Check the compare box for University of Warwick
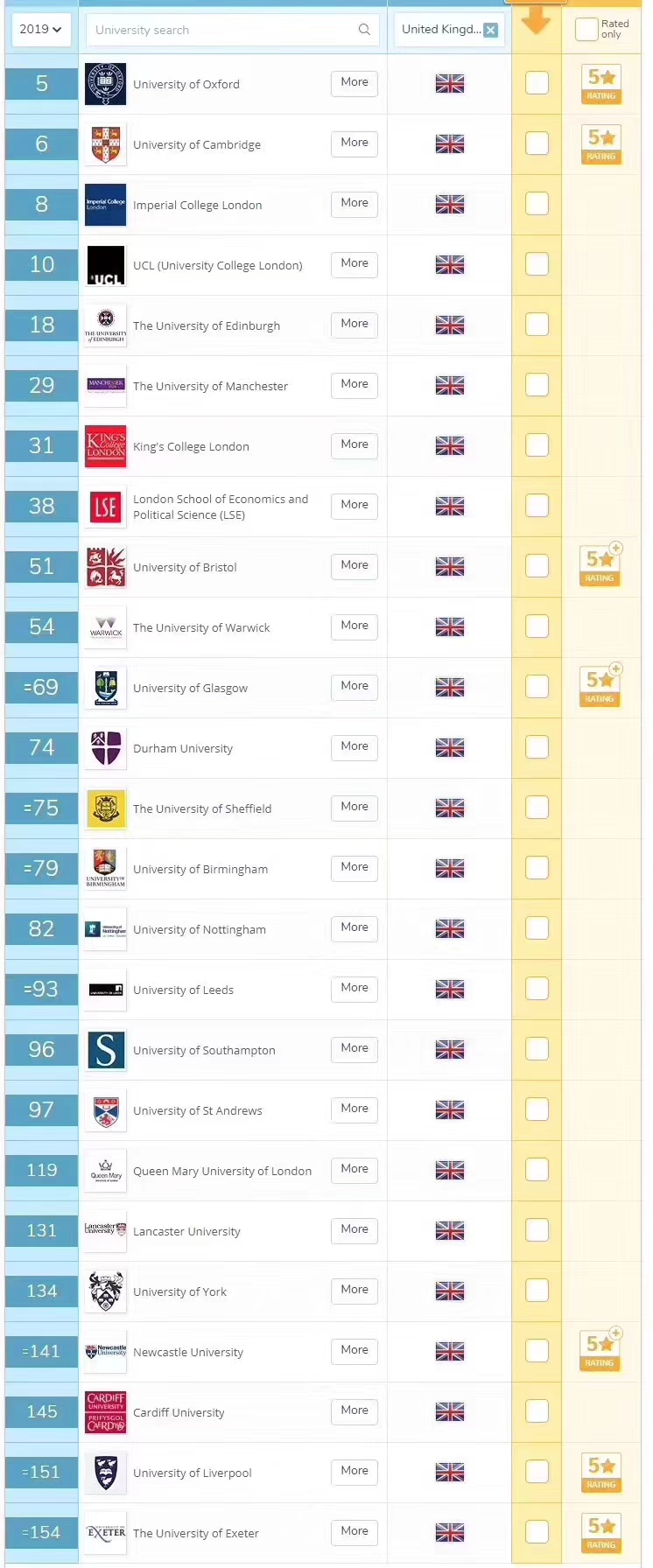The image size is (653, 1568). tap(537, 626)
